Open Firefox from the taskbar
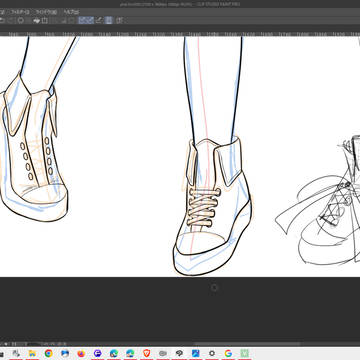The height and width of the screenshot is (360, 360). 81,353
